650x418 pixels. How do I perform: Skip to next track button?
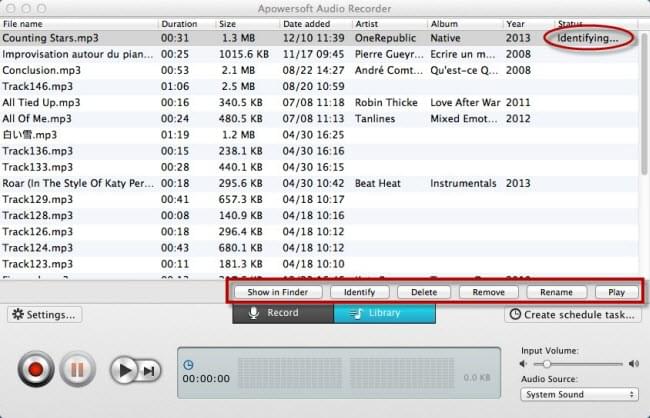[149, 370]
